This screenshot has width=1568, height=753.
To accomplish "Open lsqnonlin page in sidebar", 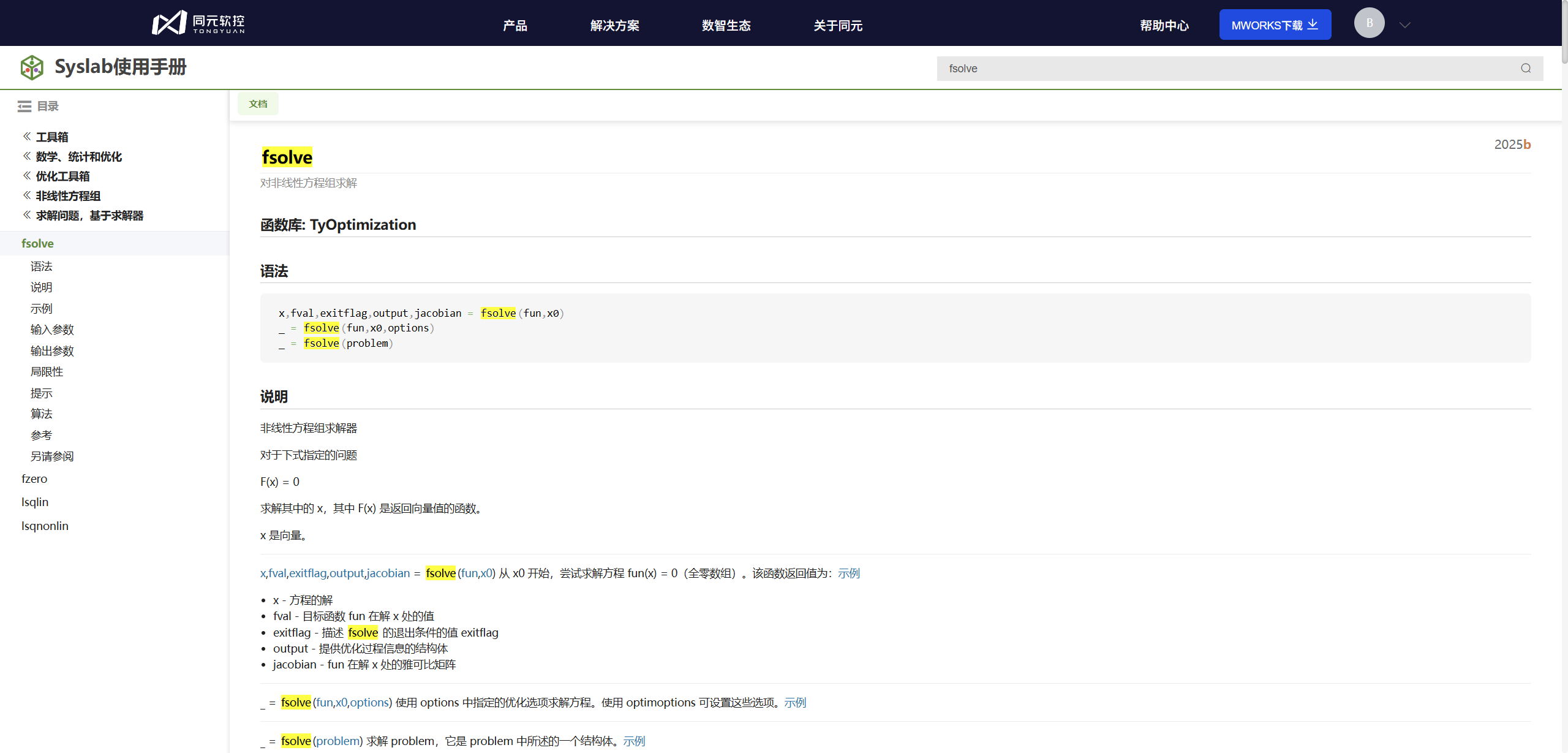I will click(x=45, y=526).
